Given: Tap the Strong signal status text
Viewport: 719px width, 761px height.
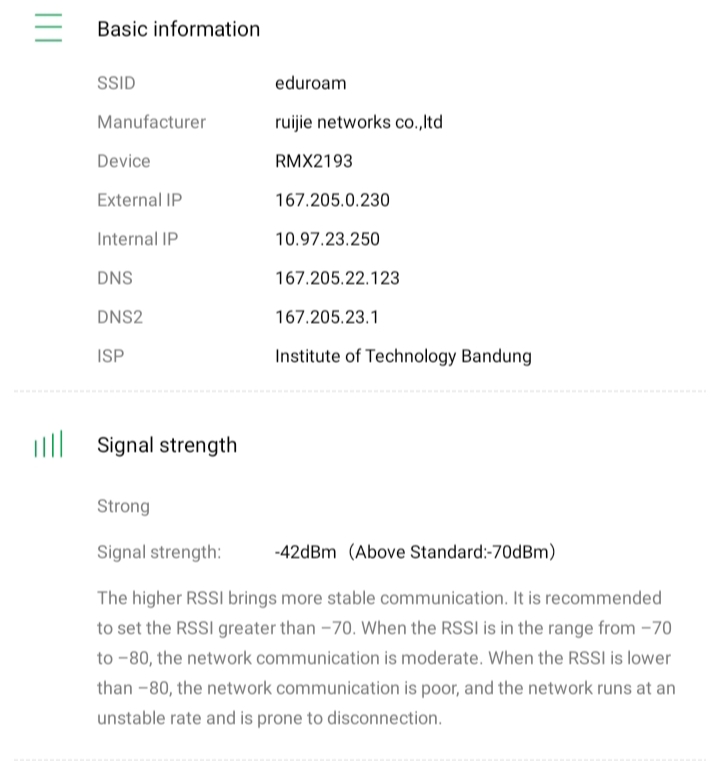Looking at the screenshot, I should 123,506.
